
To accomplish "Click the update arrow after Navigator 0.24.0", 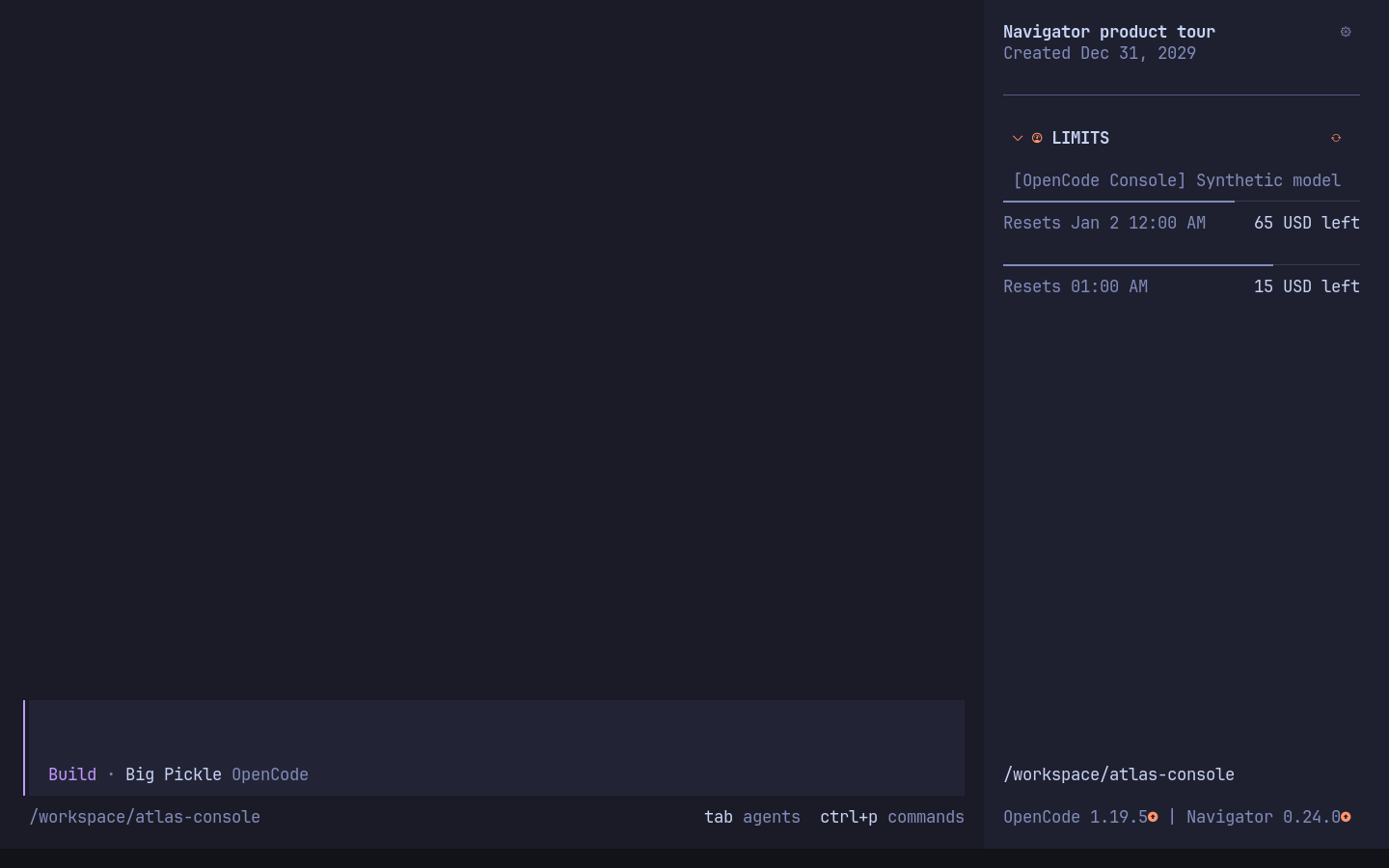I will tap(1346, 817).
